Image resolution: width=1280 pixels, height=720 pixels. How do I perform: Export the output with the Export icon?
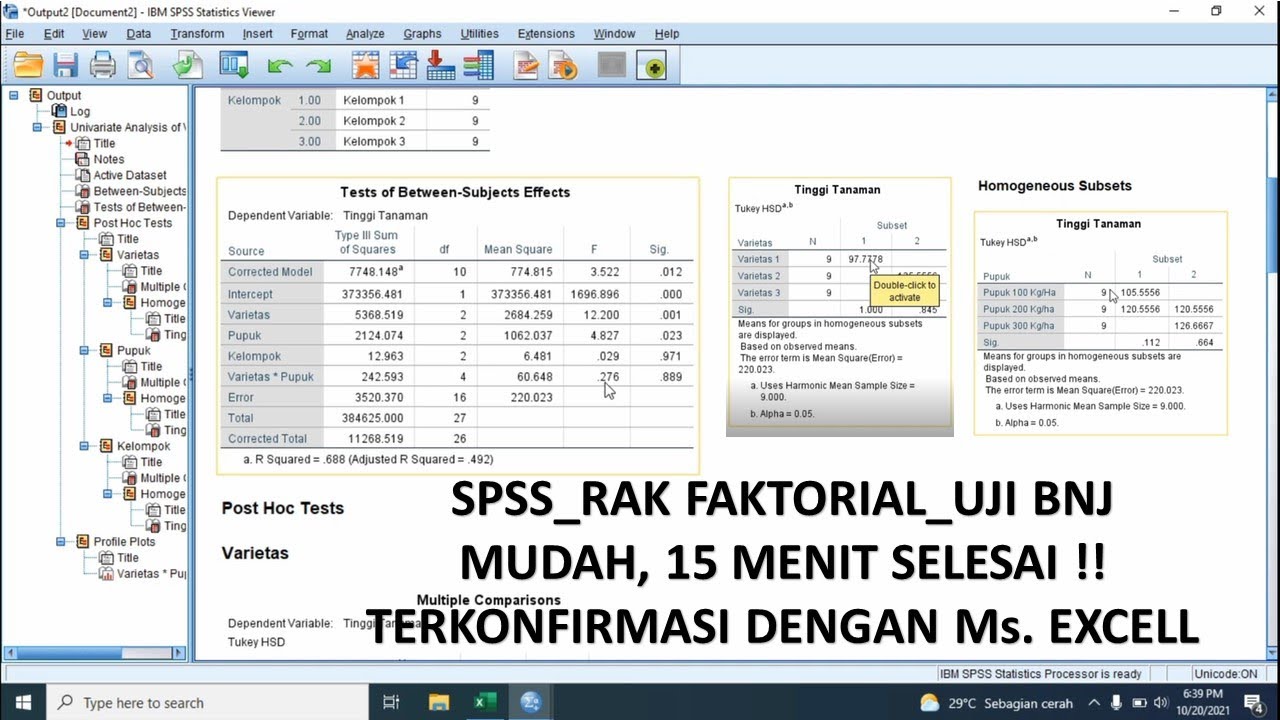[187, 66]
